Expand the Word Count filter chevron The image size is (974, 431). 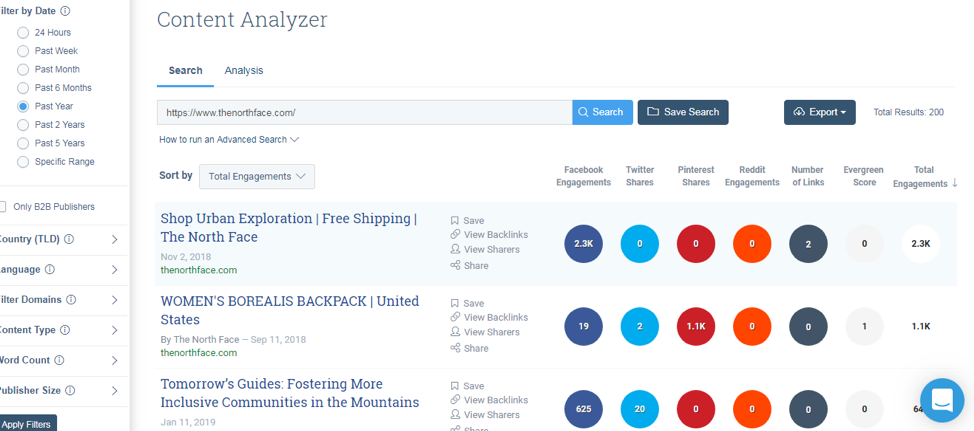click(x=114, y=361)
